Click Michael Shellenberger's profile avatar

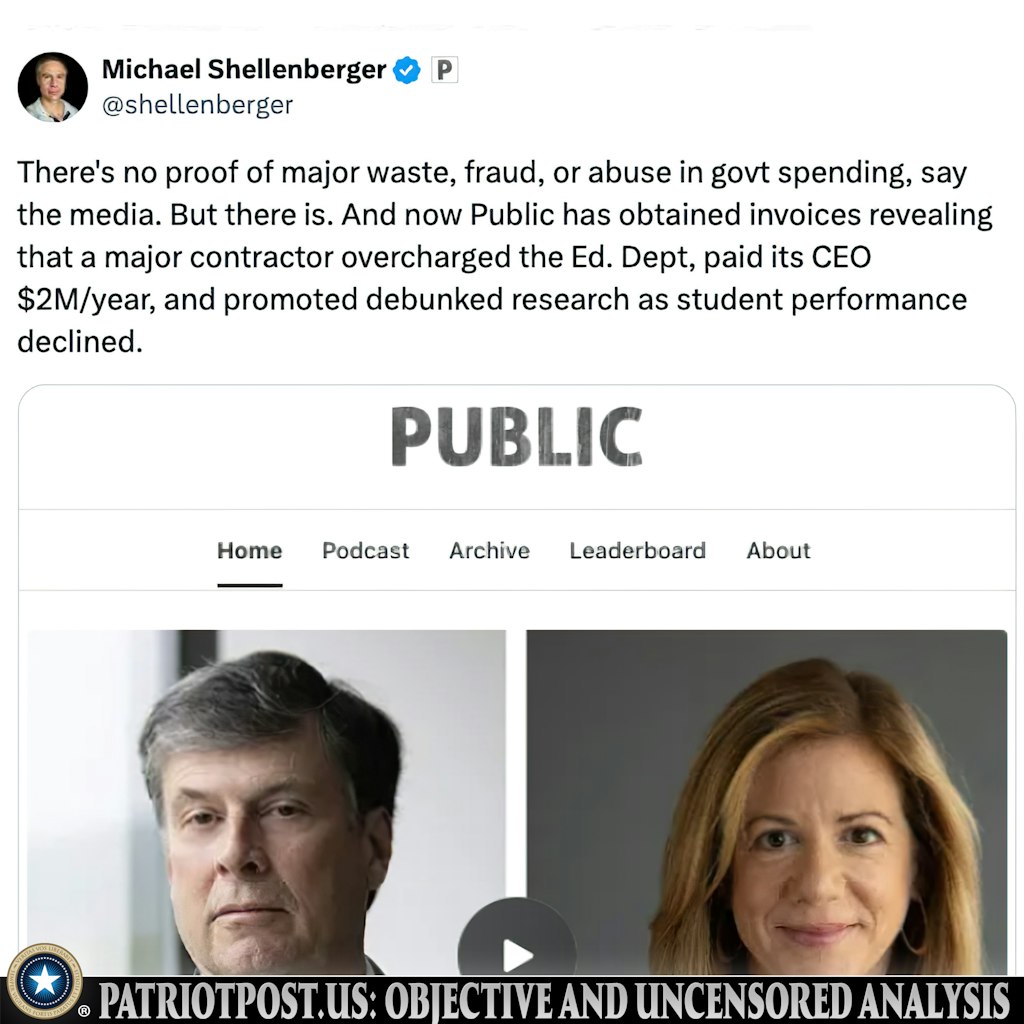point(52,87)
